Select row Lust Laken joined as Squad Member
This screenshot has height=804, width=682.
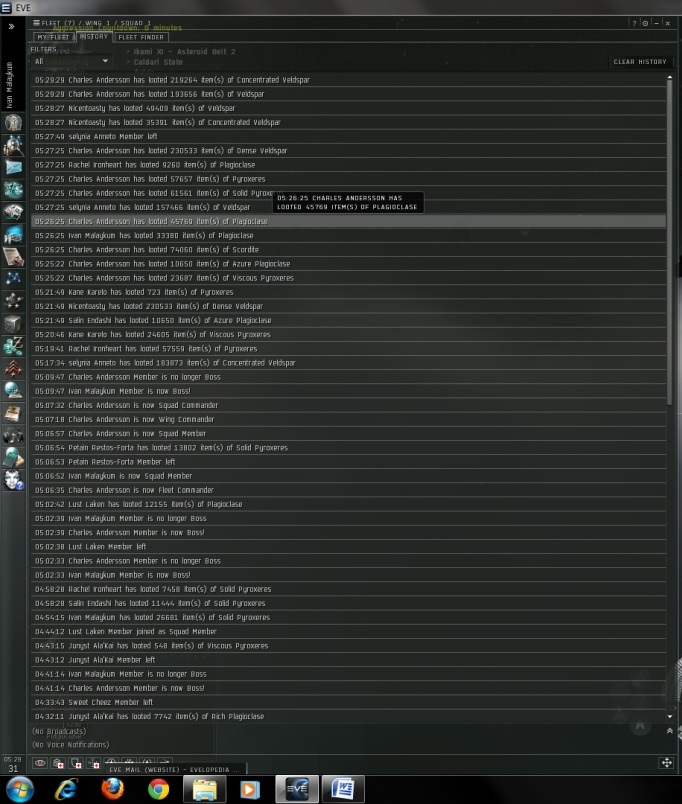(x=348, y=632)
